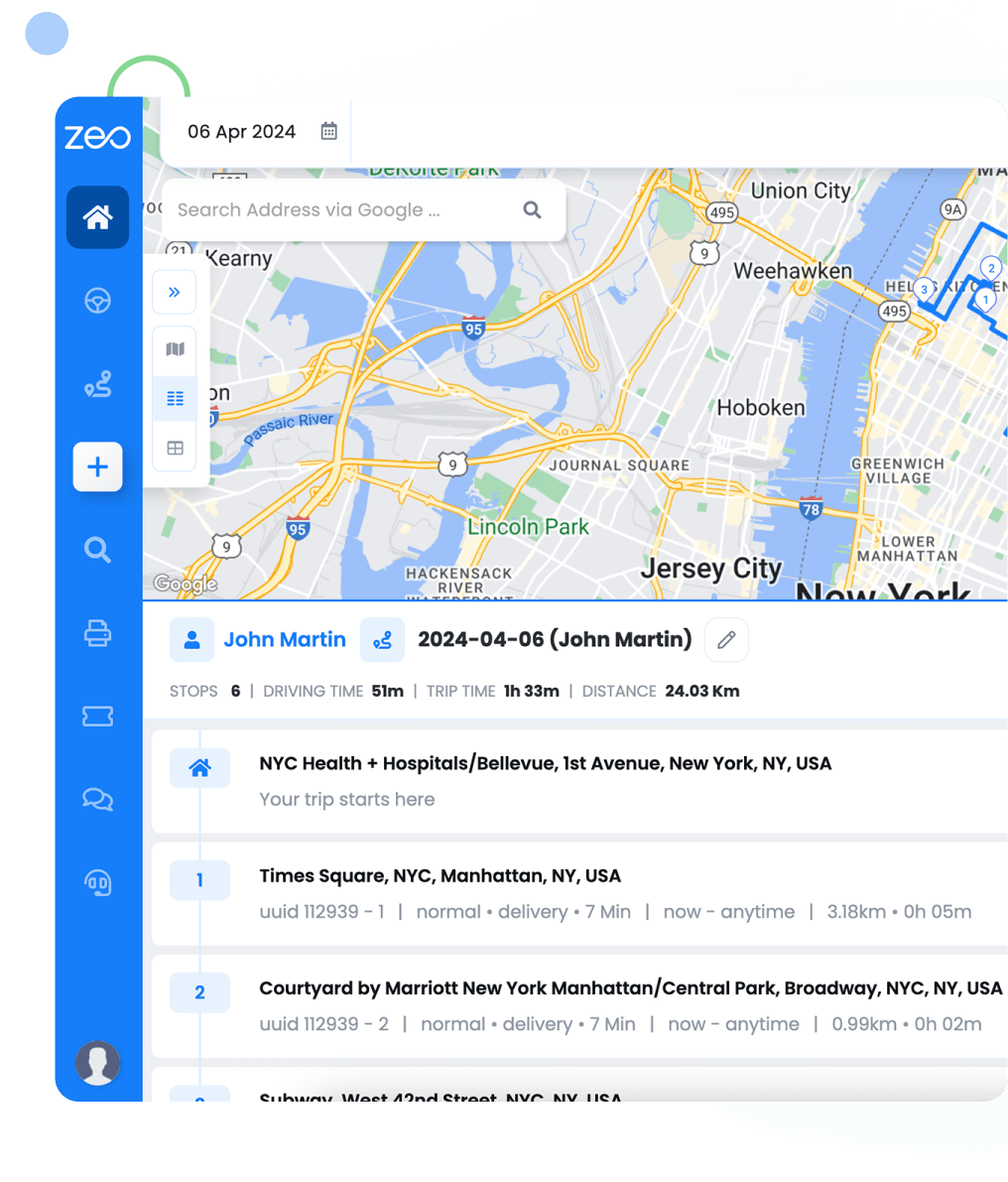The height and width of the screenshot is (1182, 1008).
Task: Edit route name with pencil button
Action: [726, 640]
